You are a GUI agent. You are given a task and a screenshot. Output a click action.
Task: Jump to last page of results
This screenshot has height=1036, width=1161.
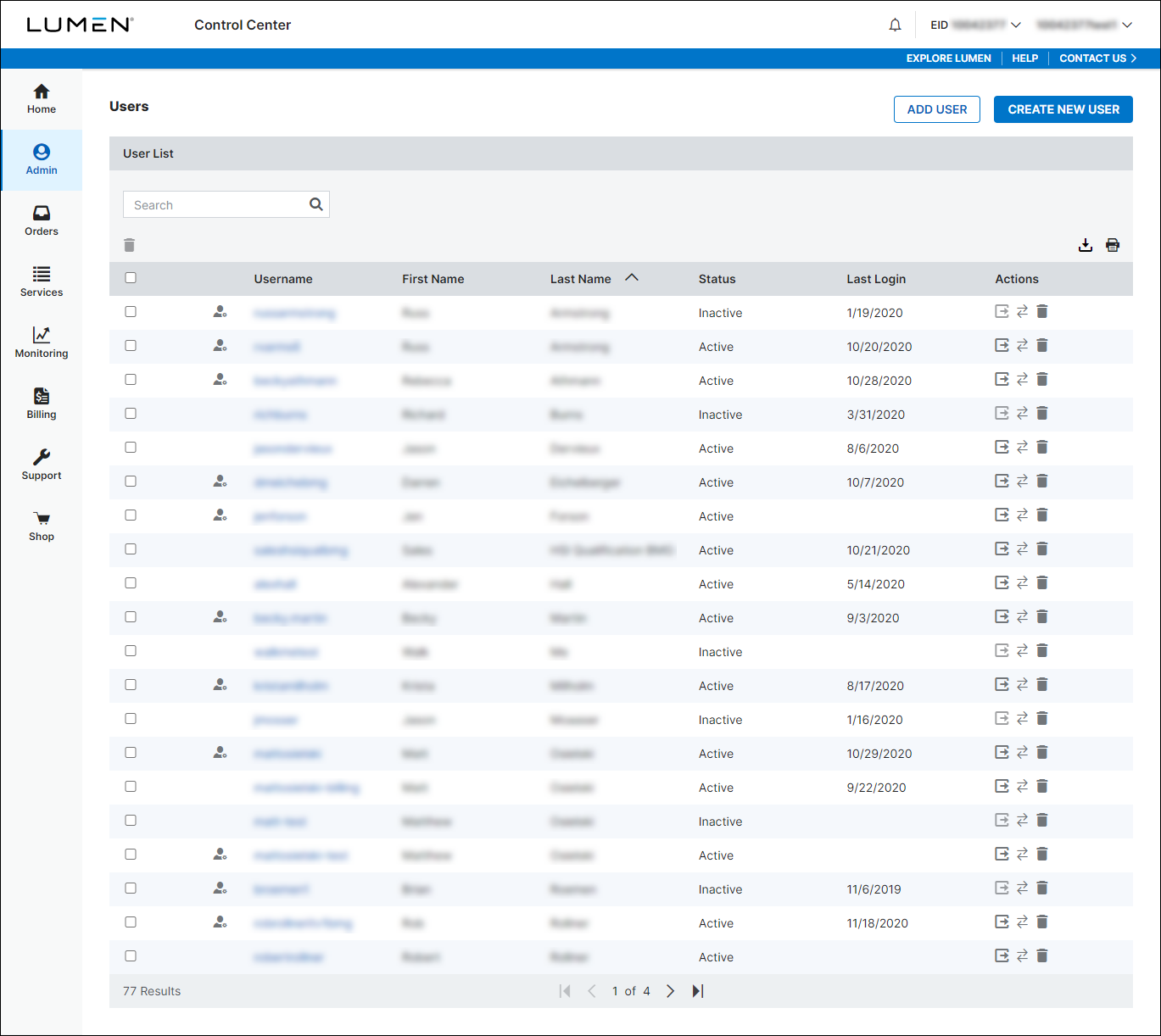coord(698,991)
